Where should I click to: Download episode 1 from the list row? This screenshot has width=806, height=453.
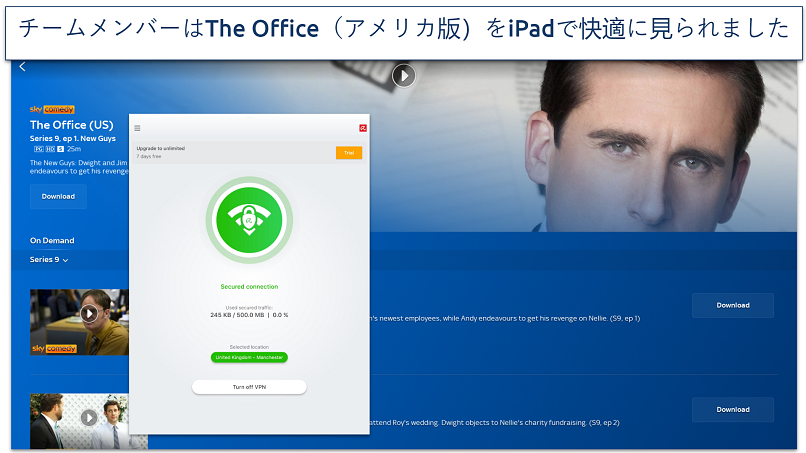click(732, 305)
